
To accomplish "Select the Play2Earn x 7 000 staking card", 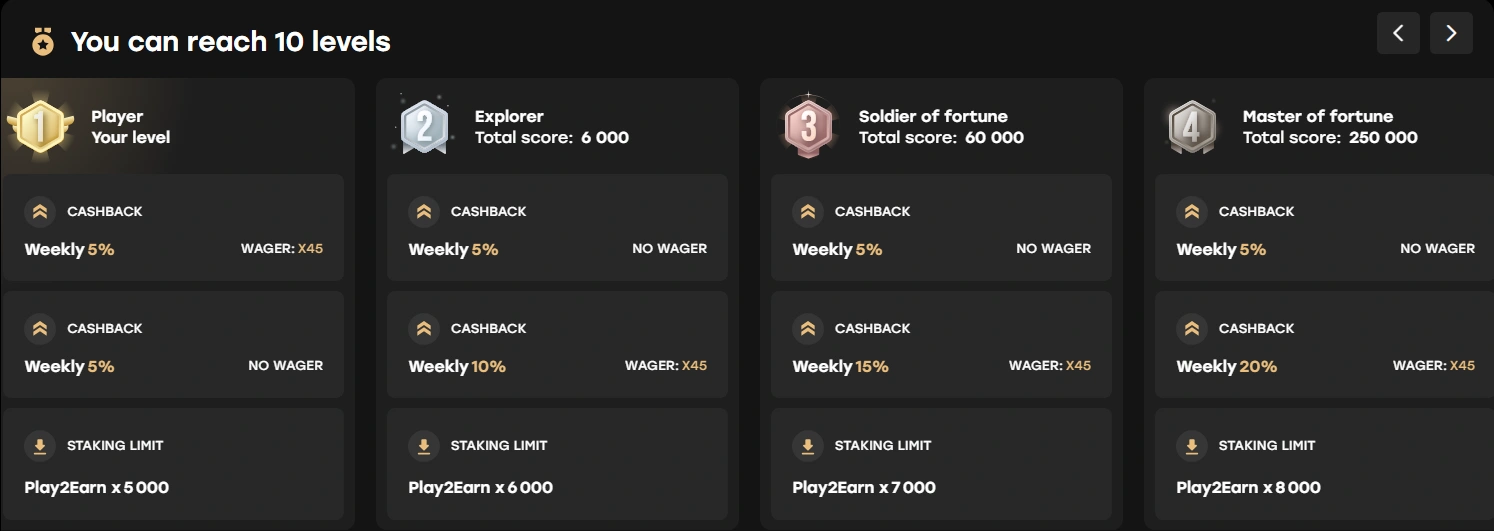I will (x=941, y=464).
